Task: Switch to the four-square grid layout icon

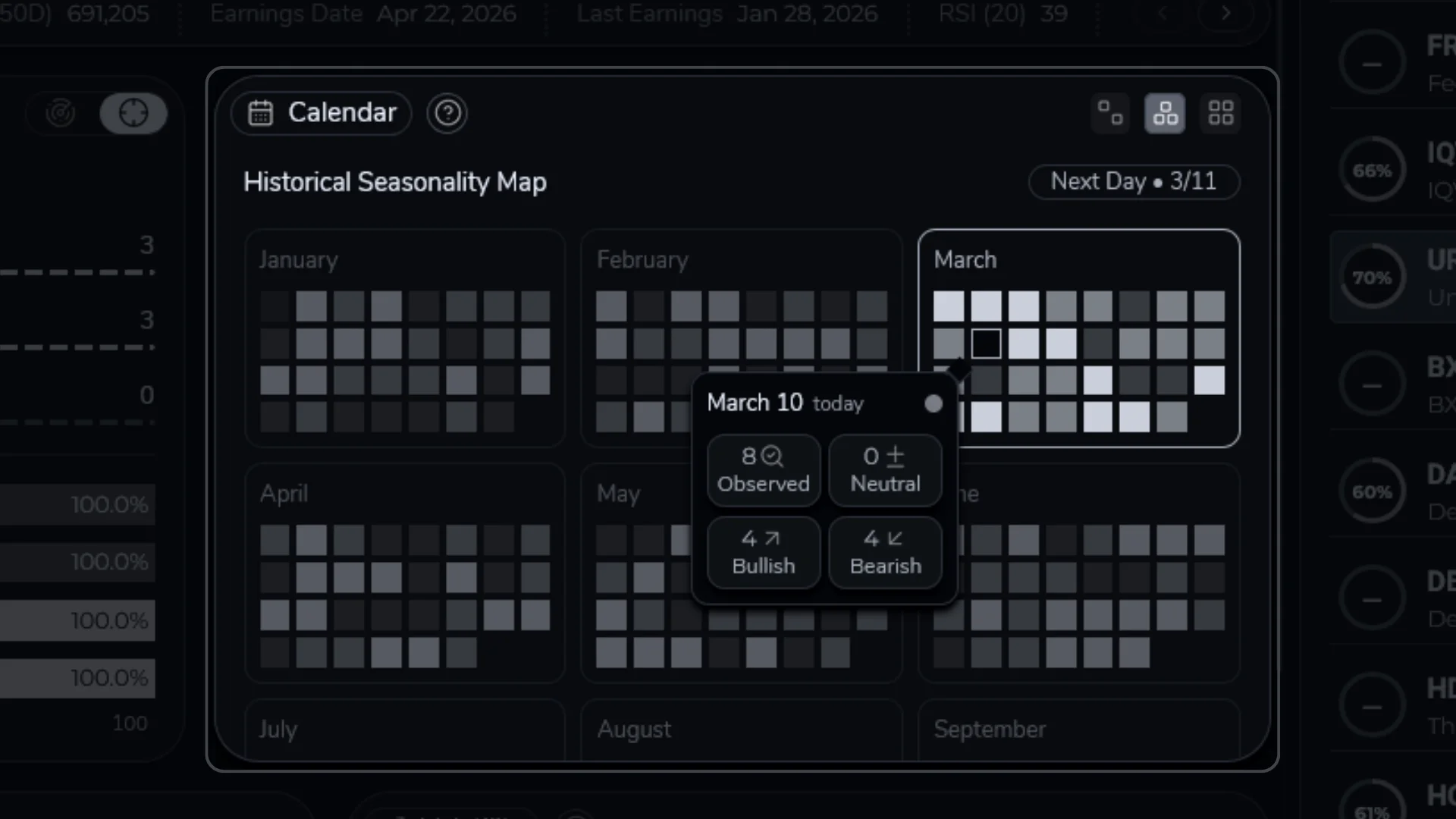Action: (1221, 112)
